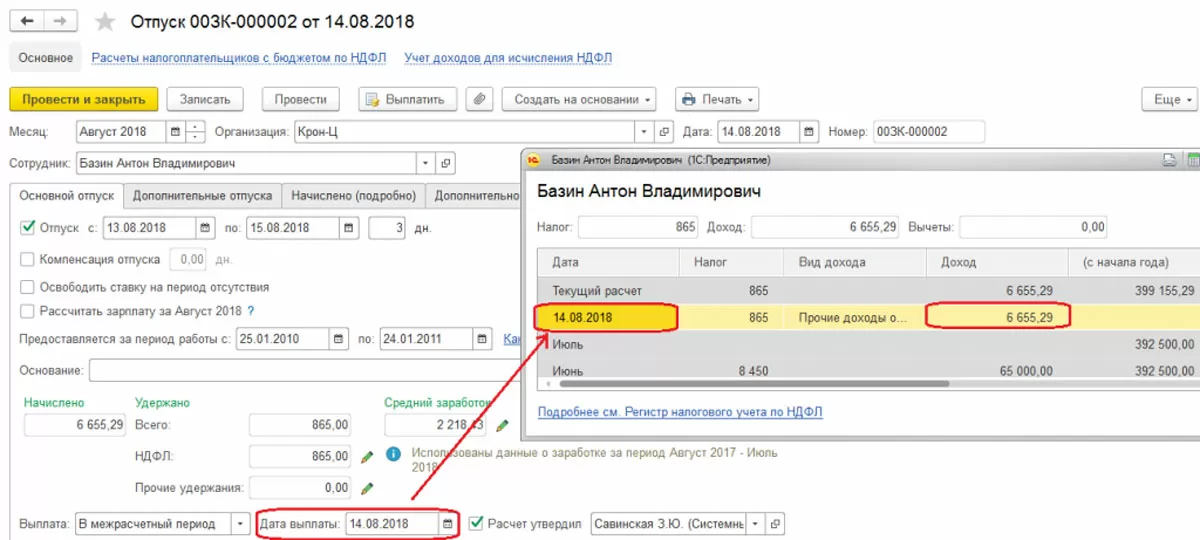Click popup Налог field 865
This screenshot has height=540, width=1200.
(640, 227)
